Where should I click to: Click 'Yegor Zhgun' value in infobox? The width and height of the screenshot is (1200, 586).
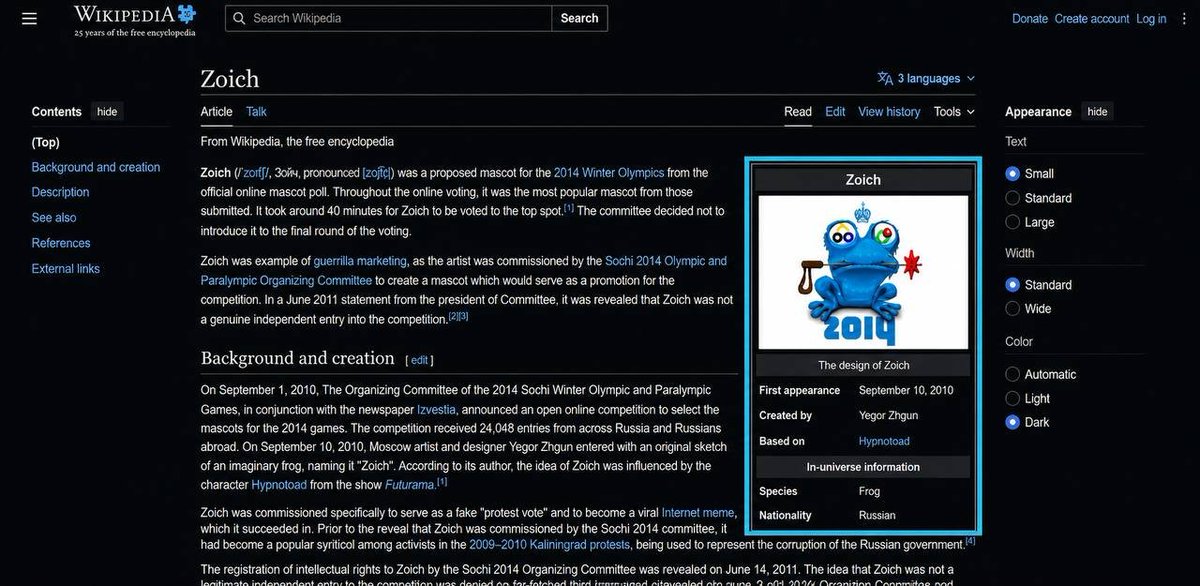point(888,416)
